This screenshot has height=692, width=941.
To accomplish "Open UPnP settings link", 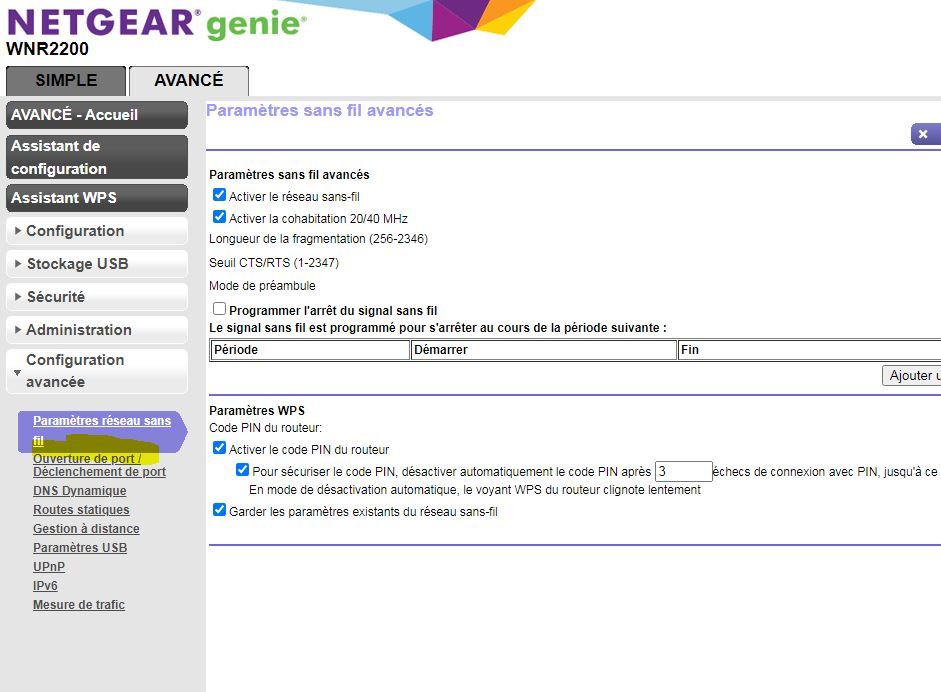I will 49,567.
